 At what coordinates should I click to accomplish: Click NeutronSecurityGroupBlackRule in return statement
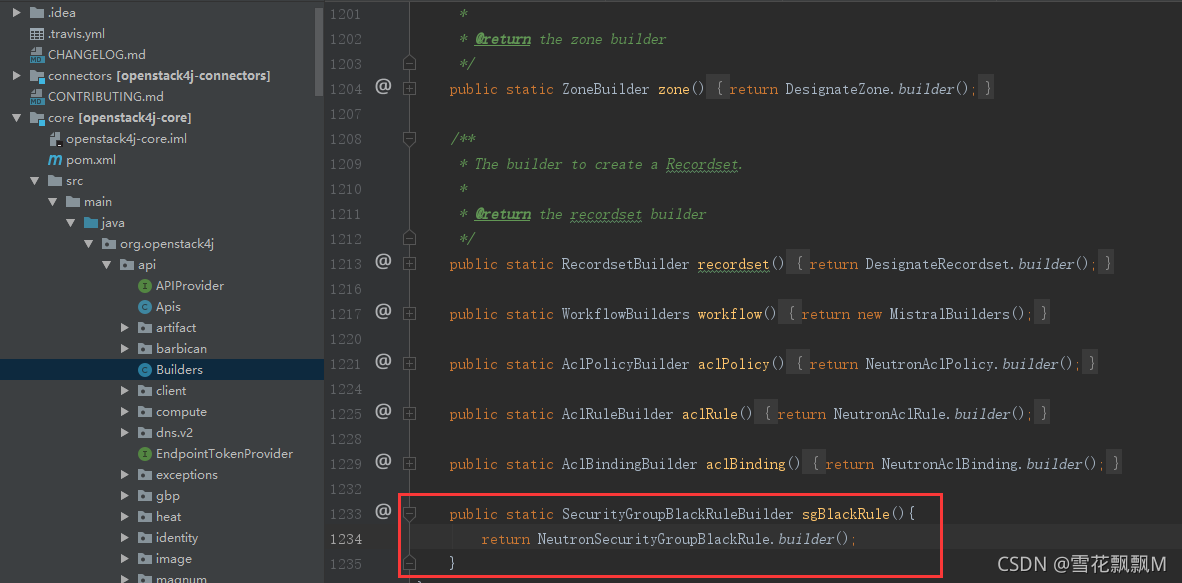pyautogui.click(x=654, y=539)
